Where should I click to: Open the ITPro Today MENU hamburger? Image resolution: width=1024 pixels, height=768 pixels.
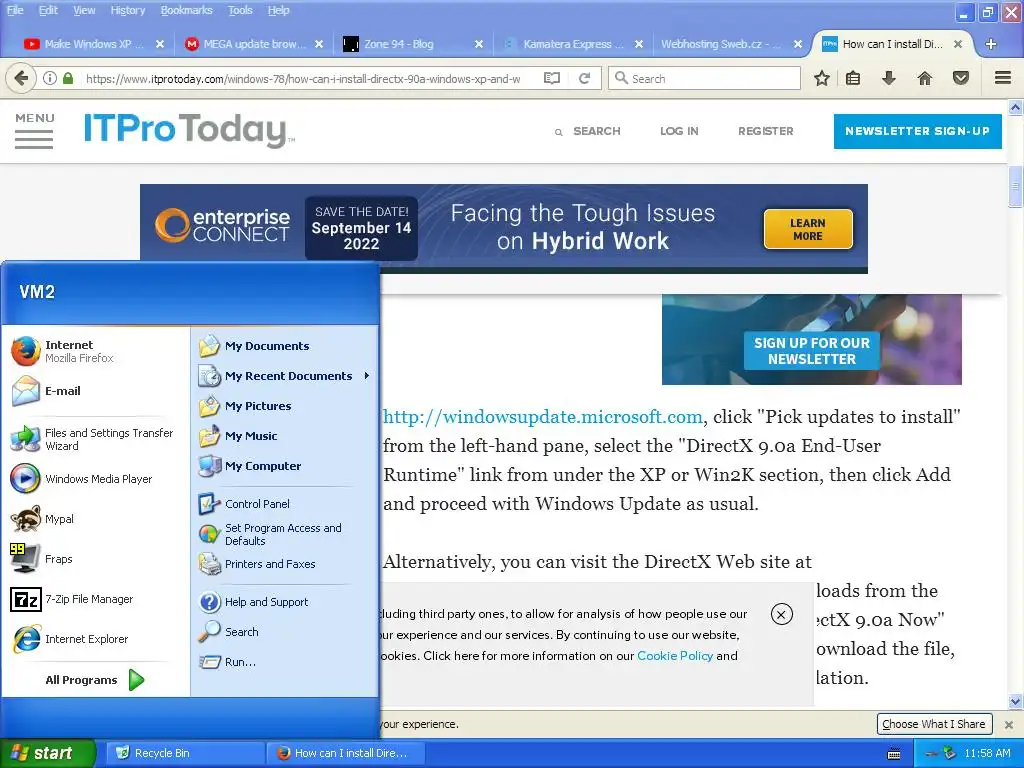(34, 131)
